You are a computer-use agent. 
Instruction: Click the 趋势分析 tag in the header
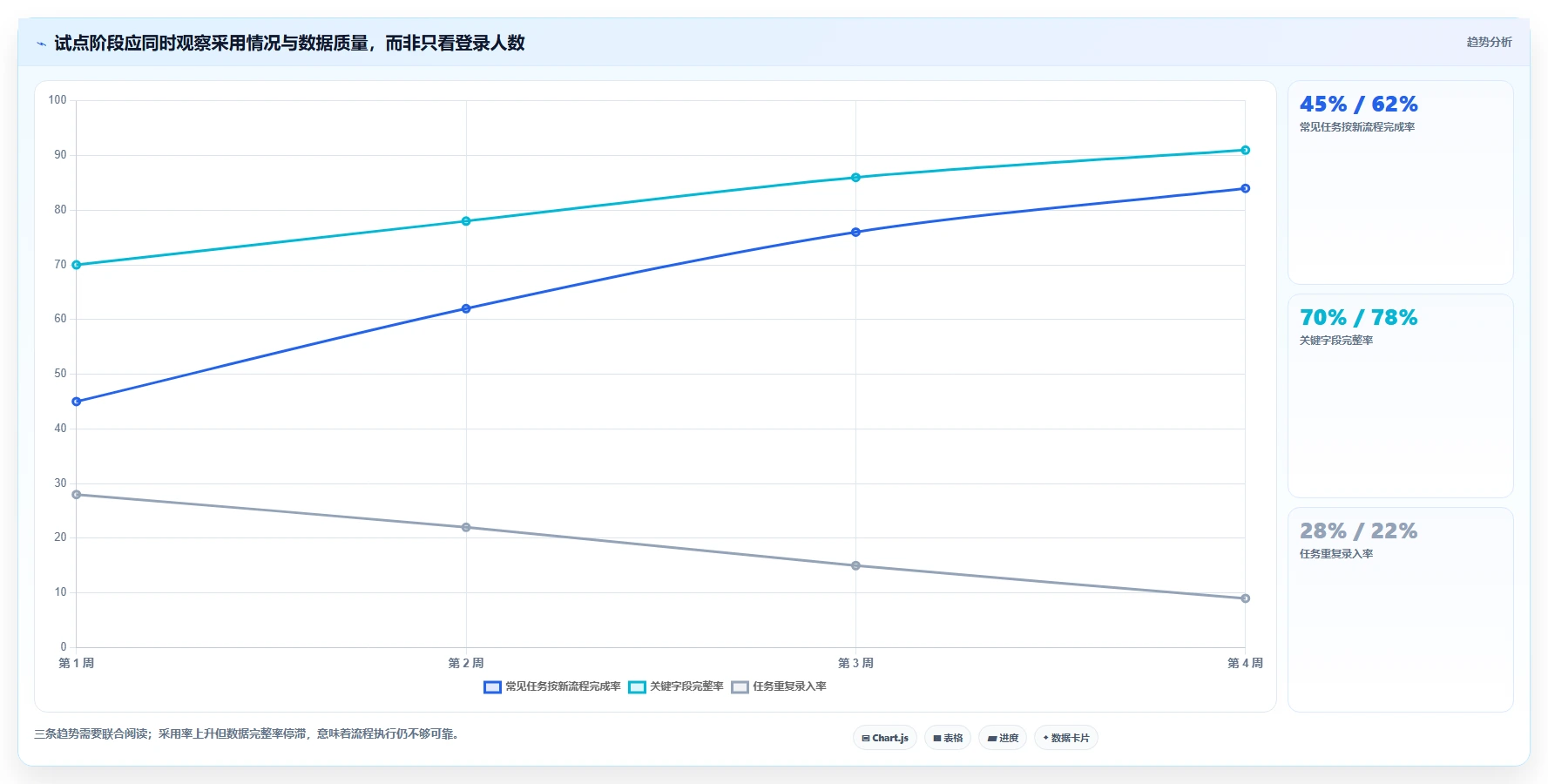tap(1489, 42)
